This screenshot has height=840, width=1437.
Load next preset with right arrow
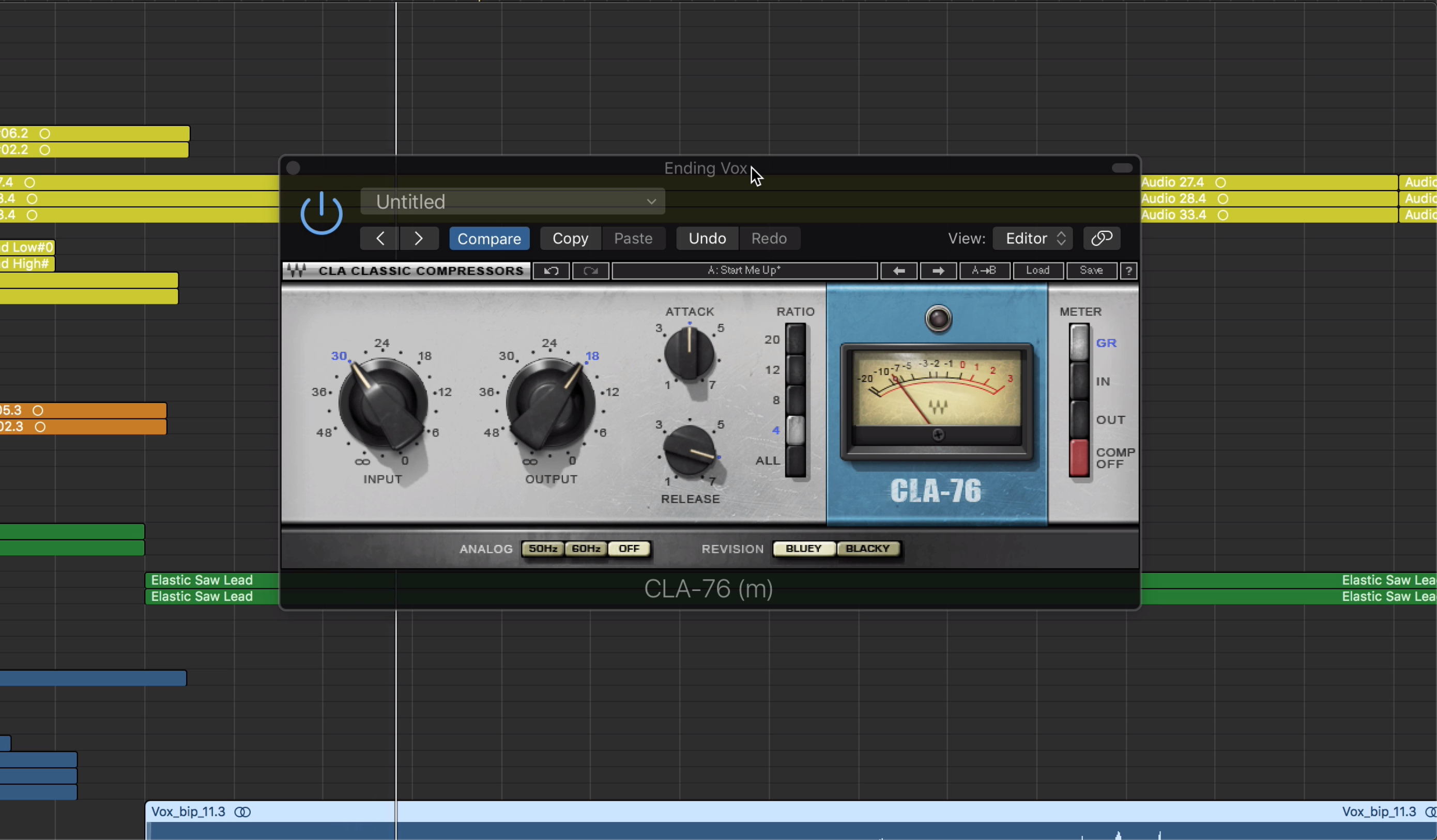pos(938,271)
